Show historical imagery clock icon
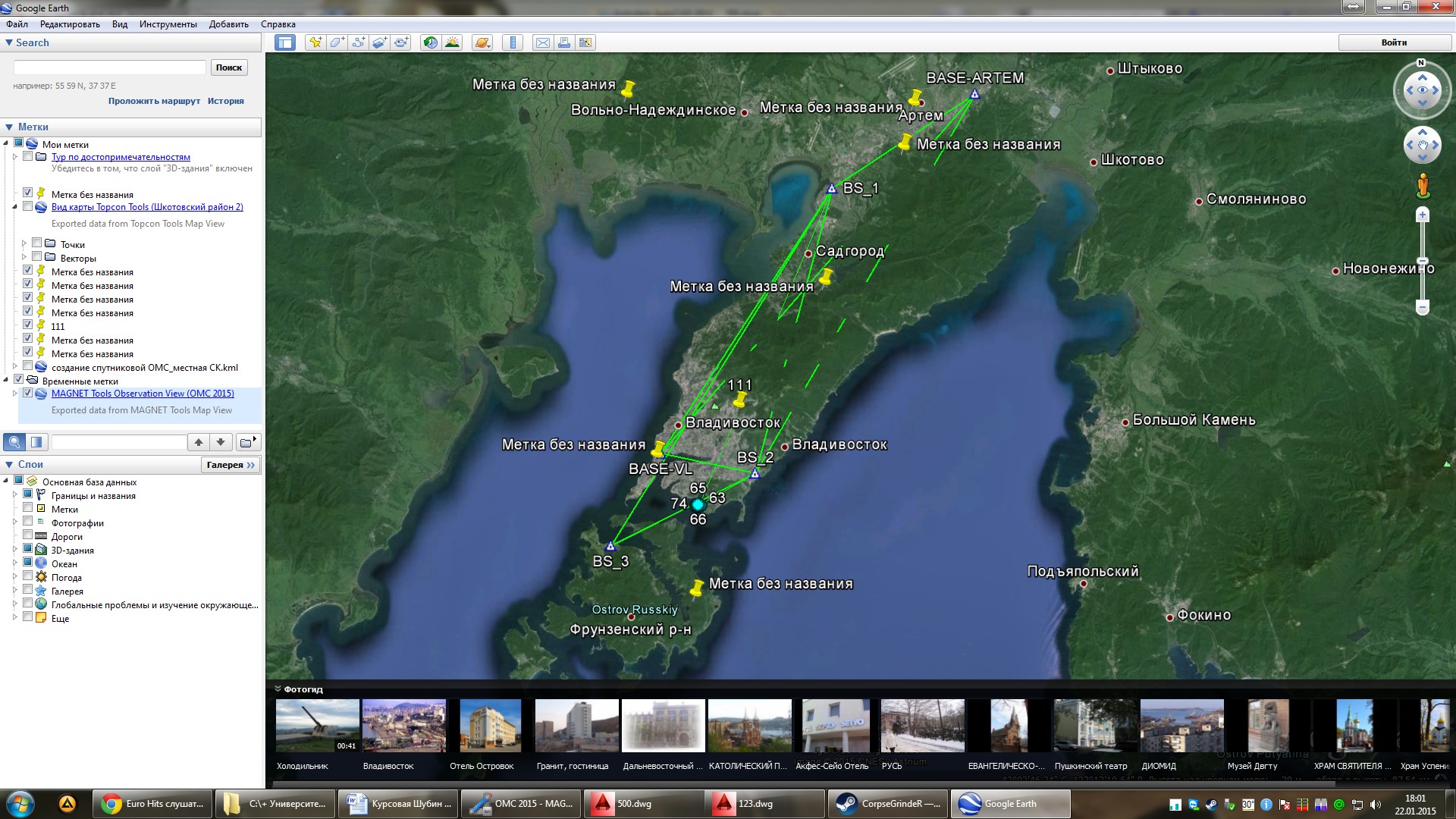 (430, 42)
